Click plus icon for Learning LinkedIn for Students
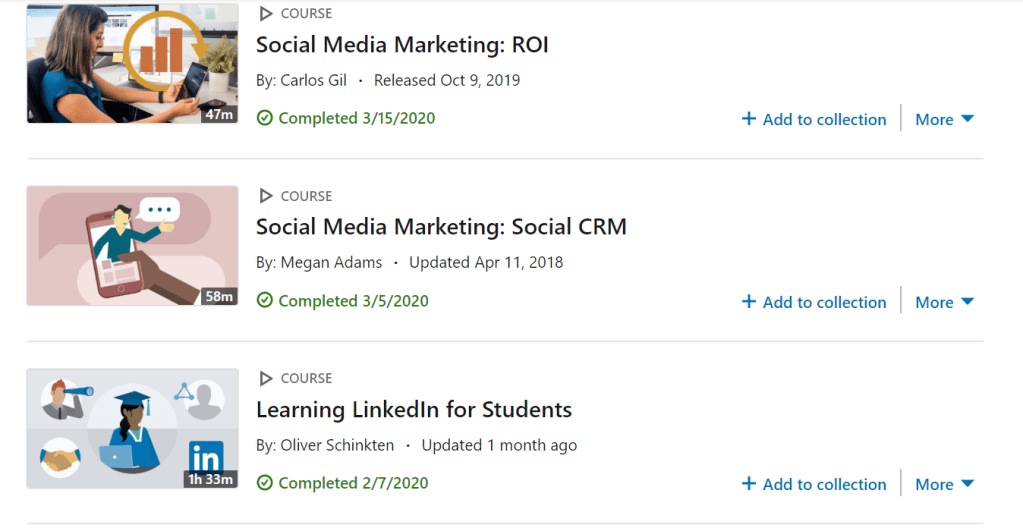1023x528 pixels. (x=749, y=484)
